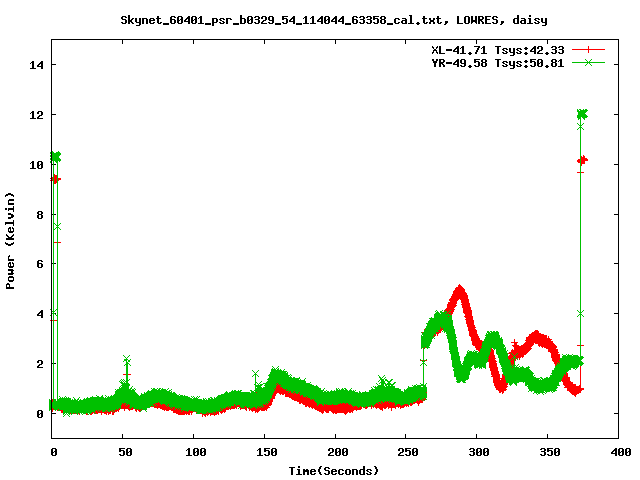Screen dimensions: 640x480
Task: Click the y-axis tick label 10
Action: 36,164
